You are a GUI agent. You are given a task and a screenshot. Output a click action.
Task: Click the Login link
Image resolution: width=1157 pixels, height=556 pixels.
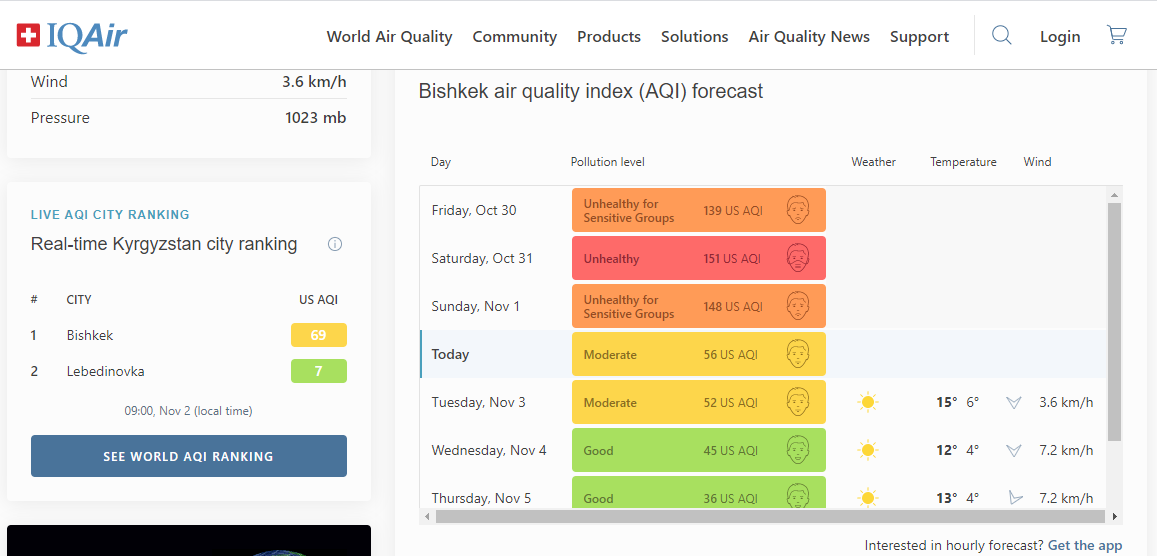(1059, 37)
